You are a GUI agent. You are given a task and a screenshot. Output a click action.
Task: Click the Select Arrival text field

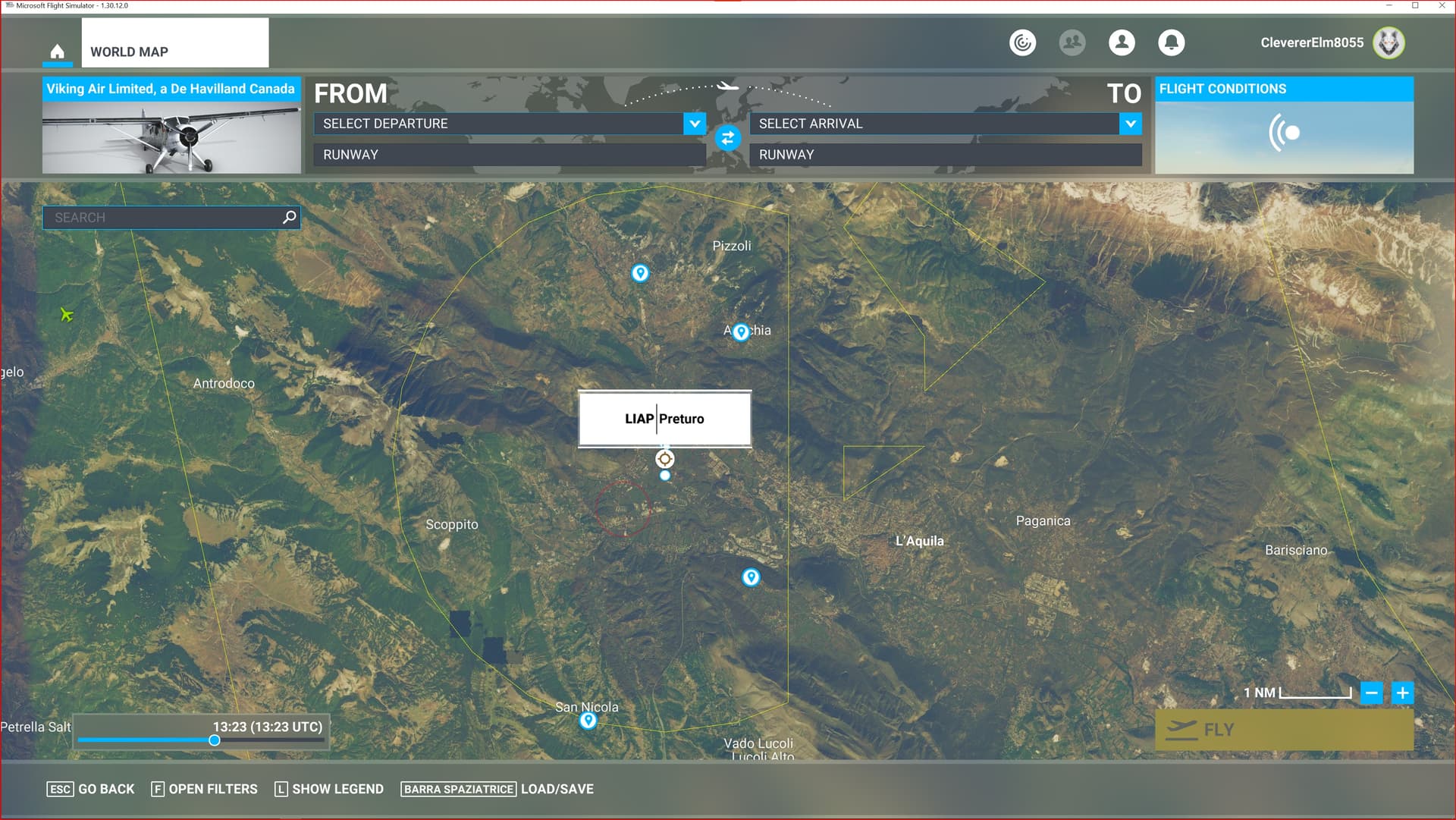934,124
